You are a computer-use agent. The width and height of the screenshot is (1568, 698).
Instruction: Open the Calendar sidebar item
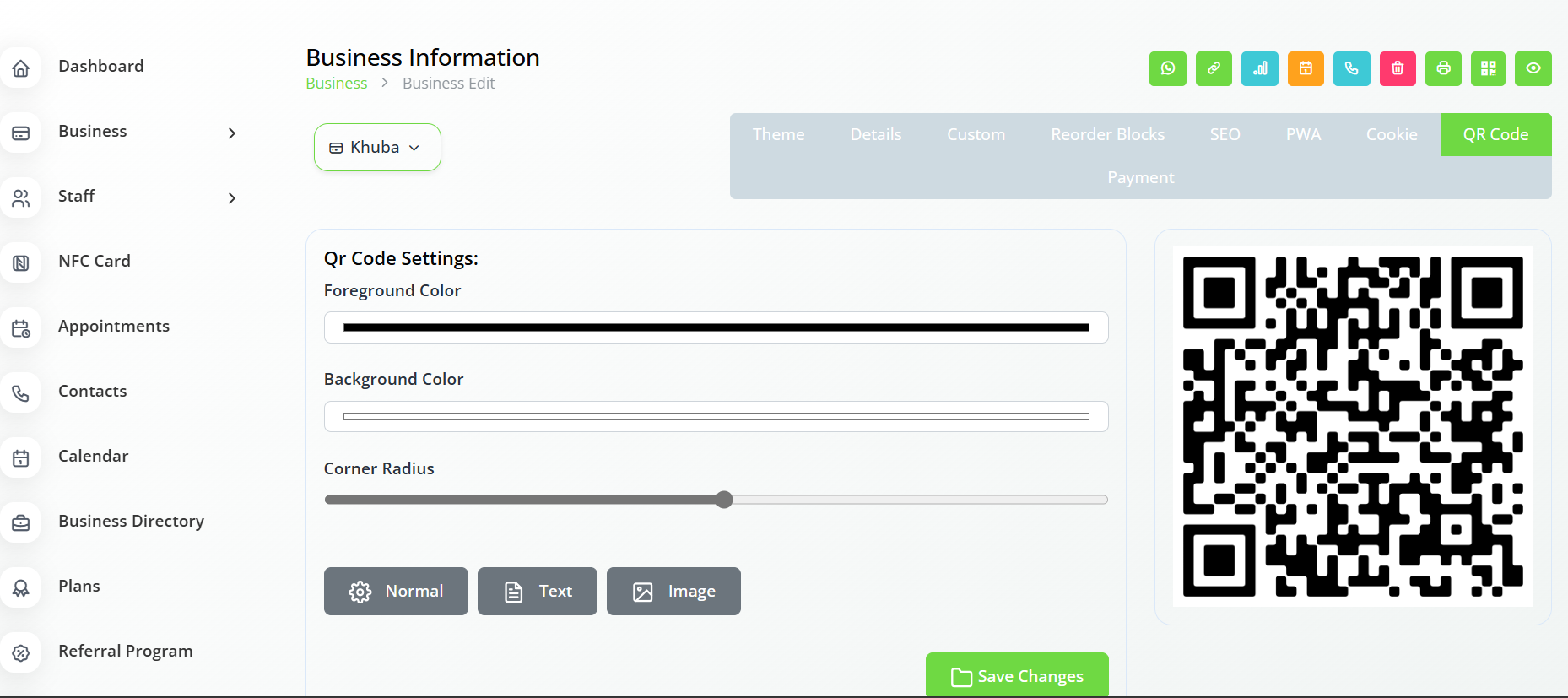(94, 456)
